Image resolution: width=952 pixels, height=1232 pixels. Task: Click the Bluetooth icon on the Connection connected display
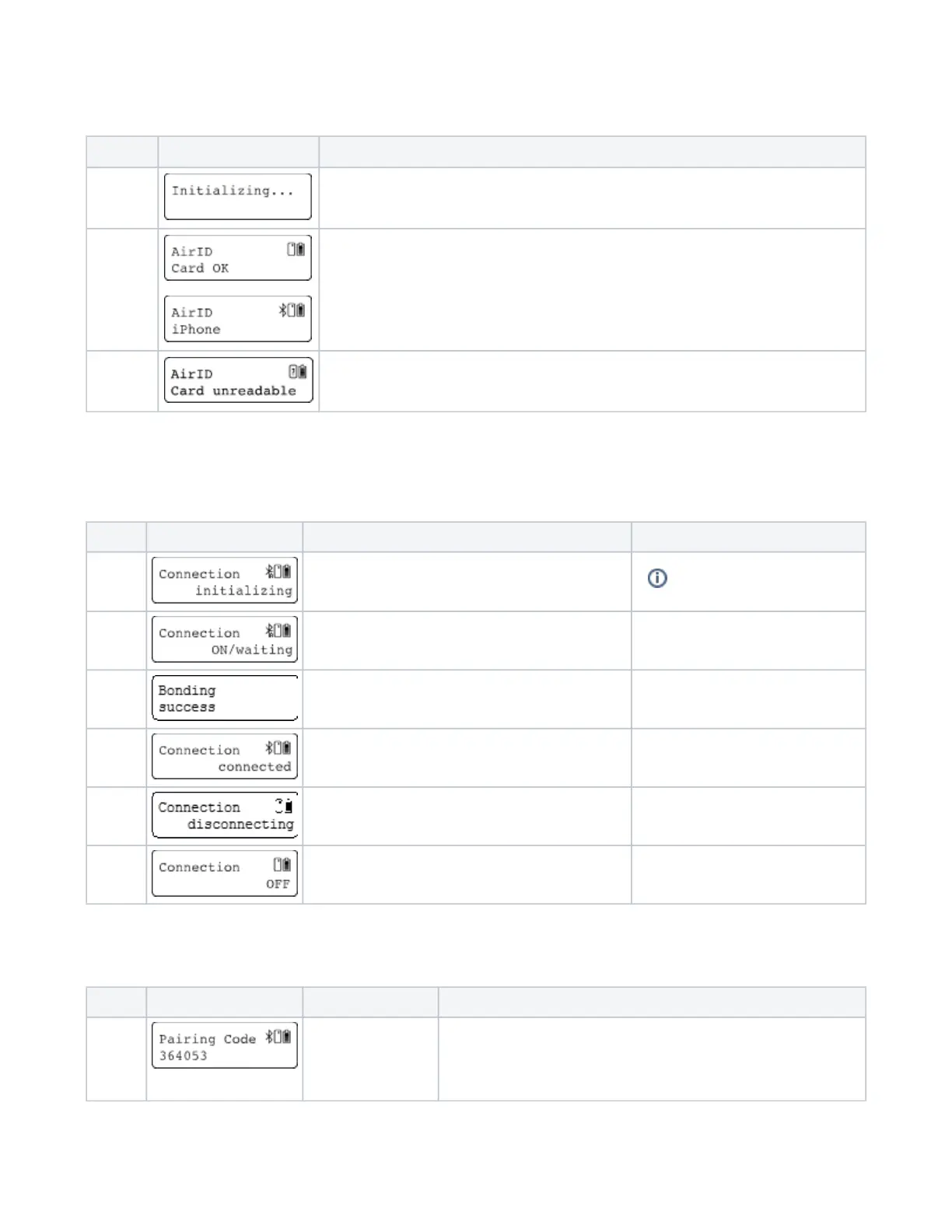click(x=269, y=748)
